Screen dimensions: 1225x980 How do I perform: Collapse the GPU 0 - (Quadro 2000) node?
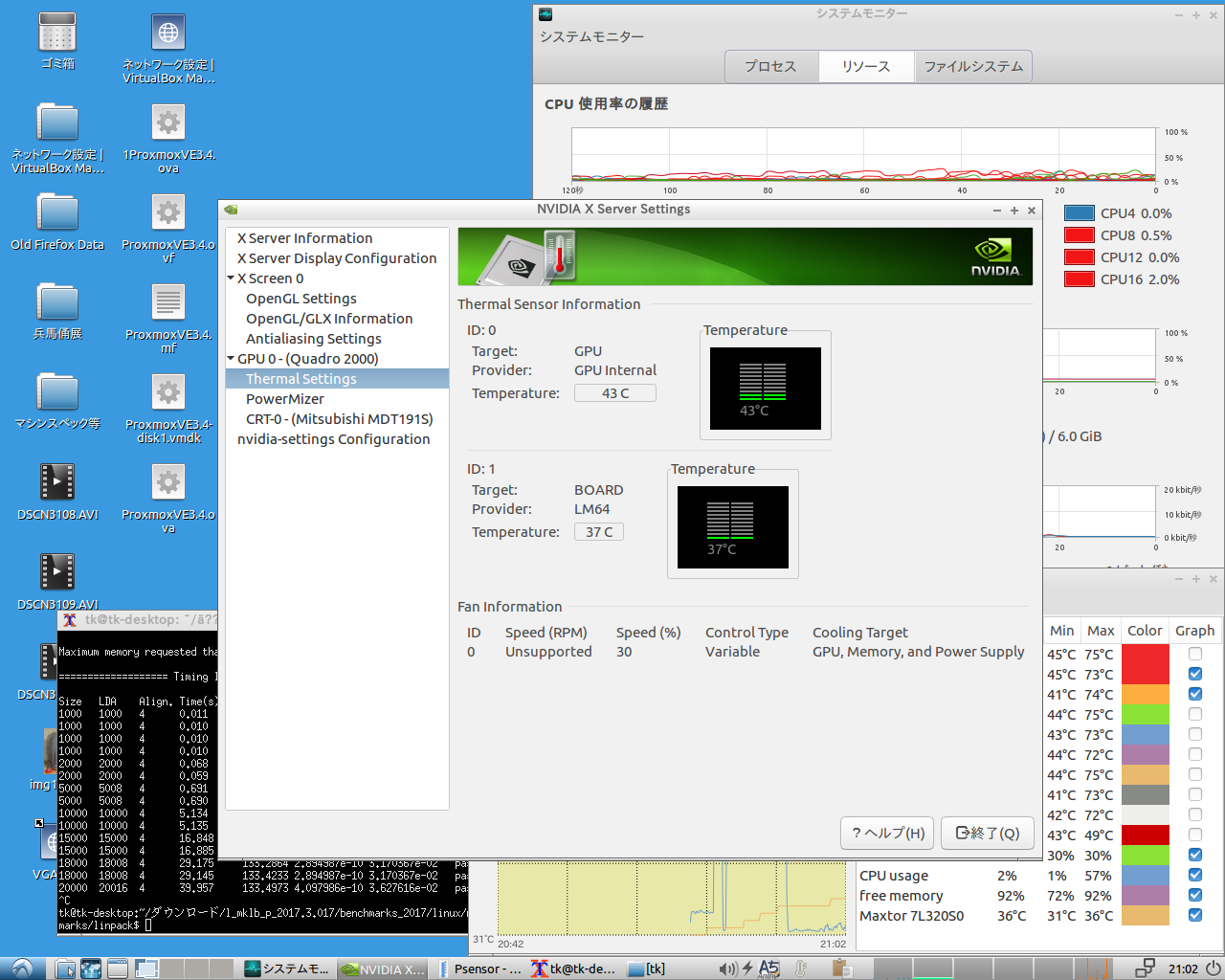click(231, 359)
